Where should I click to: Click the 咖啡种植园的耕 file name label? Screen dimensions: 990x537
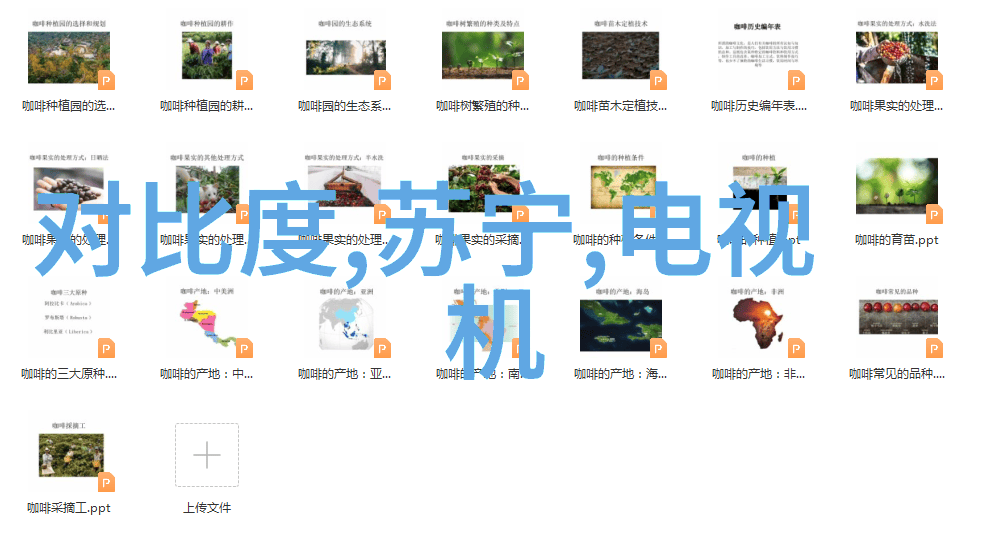tap(207, 106)
